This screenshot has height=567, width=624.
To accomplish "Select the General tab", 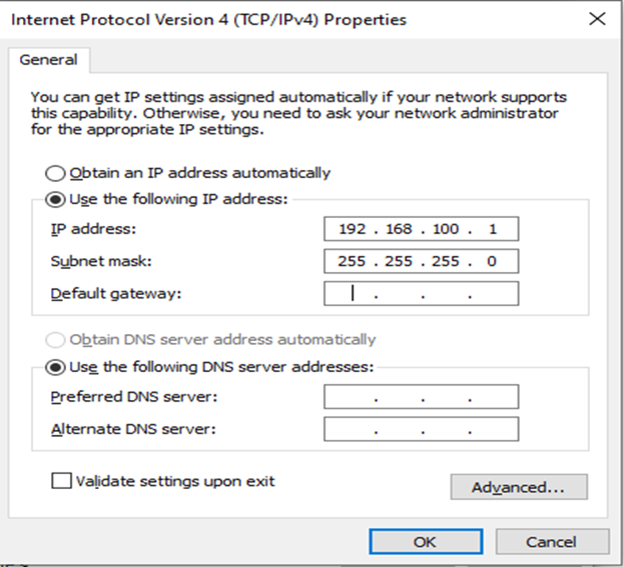I will pos(48,60).
